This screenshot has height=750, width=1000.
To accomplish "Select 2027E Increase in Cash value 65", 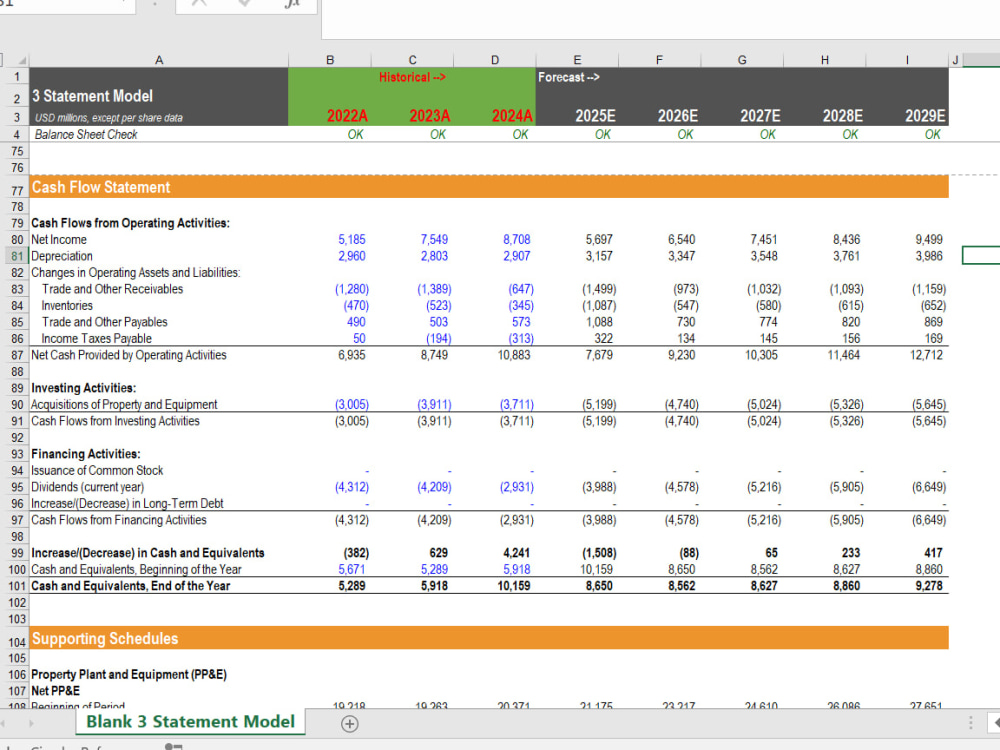I will (771, 553).
